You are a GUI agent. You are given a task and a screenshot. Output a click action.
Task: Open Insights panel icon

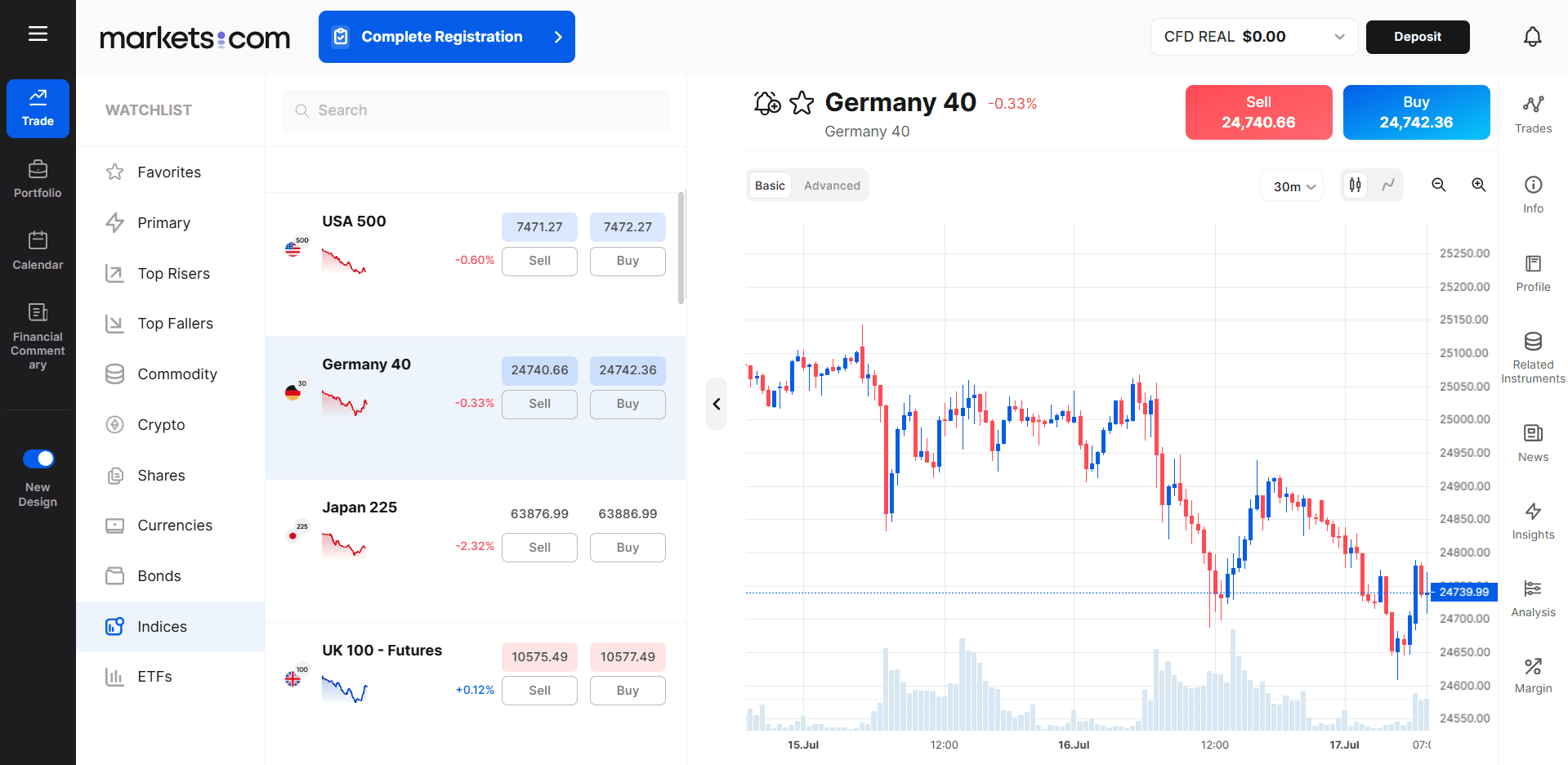[1533, 521]
